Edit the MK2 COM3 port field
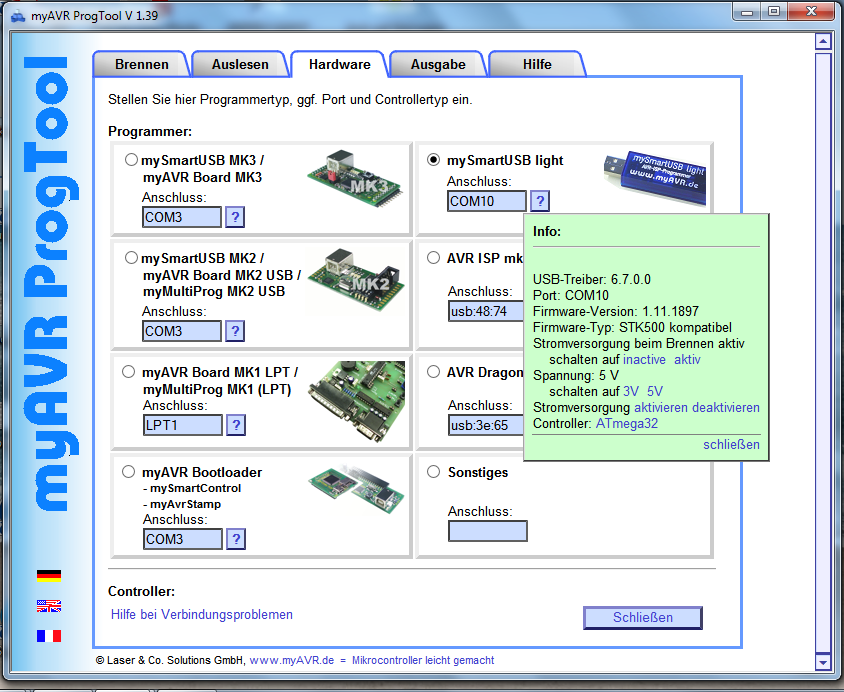This screenshot has height=692, width=844. [x=182, y=331]
